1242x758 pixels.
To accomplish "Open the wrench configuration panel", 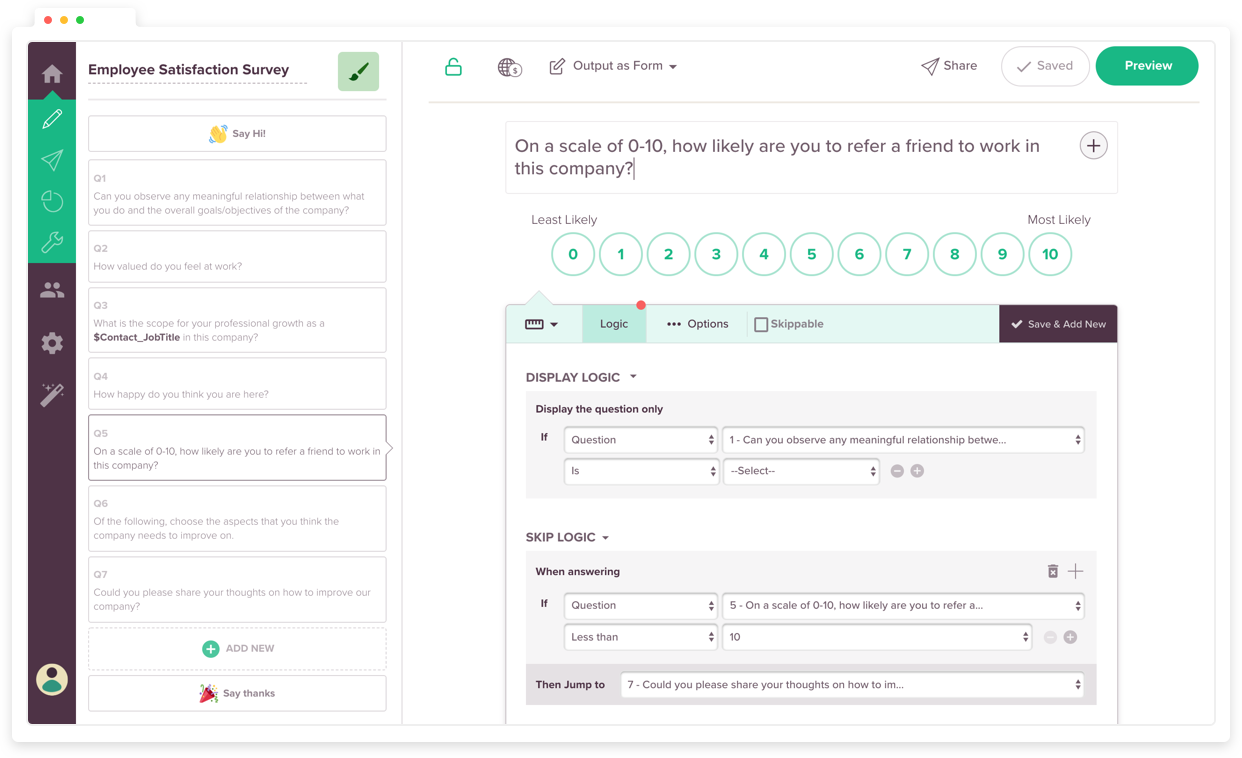I will [52, 242].
